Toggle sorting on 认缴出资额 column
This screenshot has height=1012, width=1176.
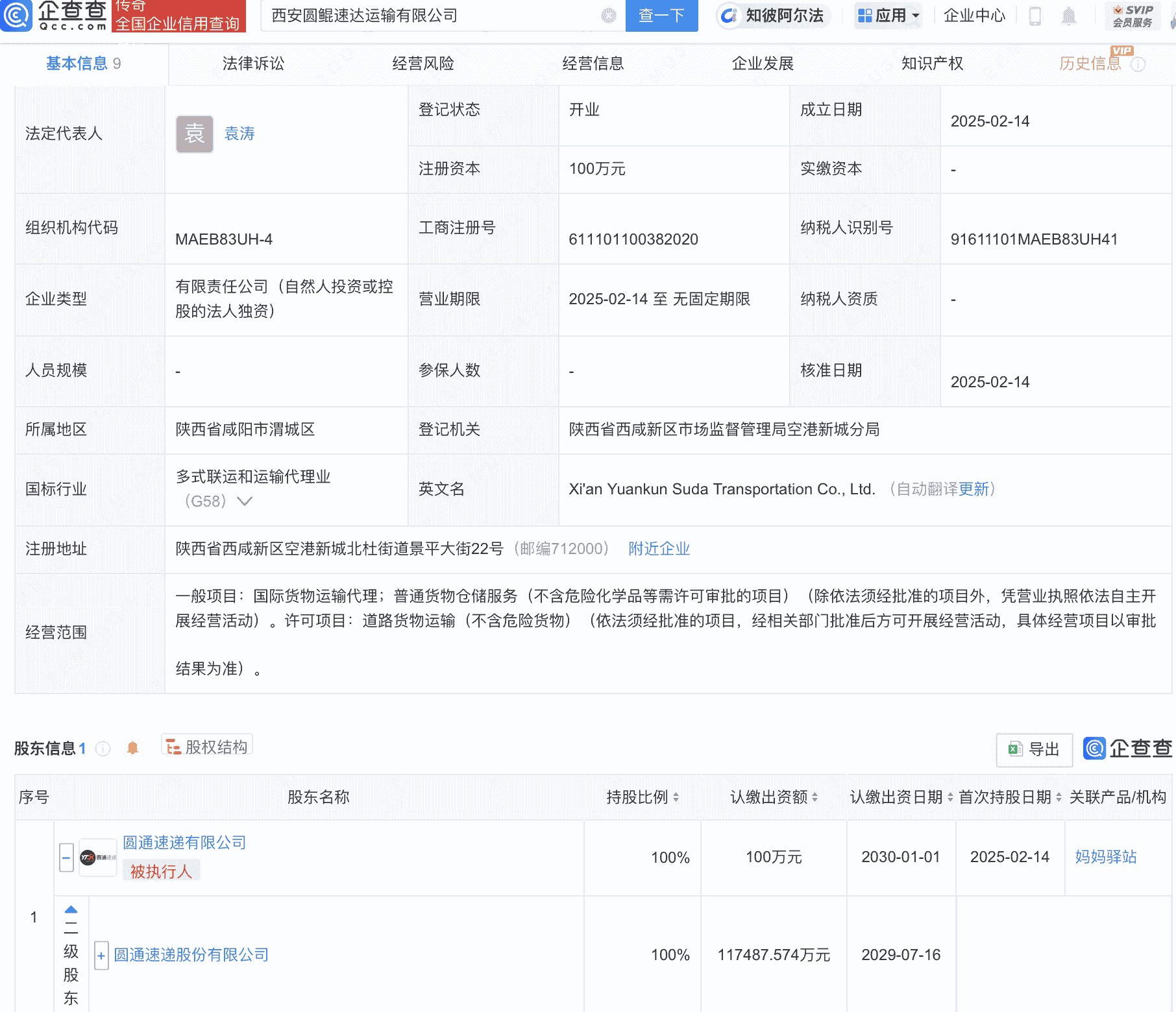815,797
